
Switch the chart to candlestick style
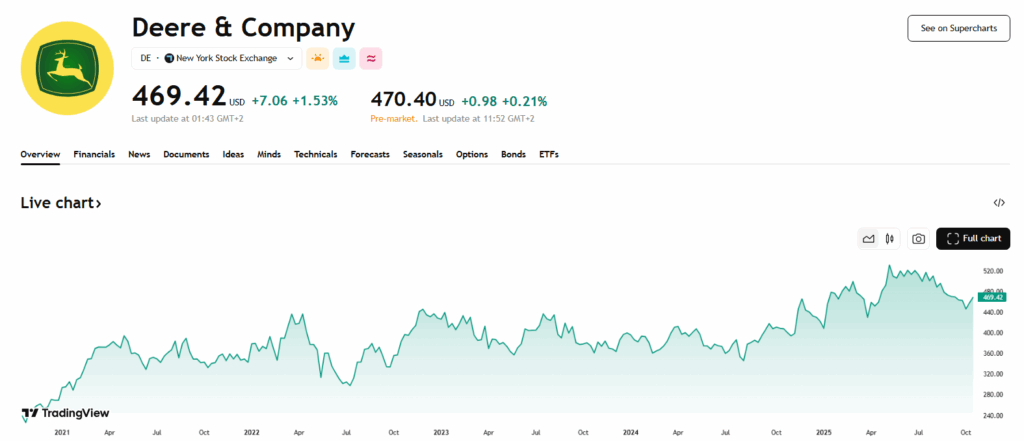tap(889, 239)
